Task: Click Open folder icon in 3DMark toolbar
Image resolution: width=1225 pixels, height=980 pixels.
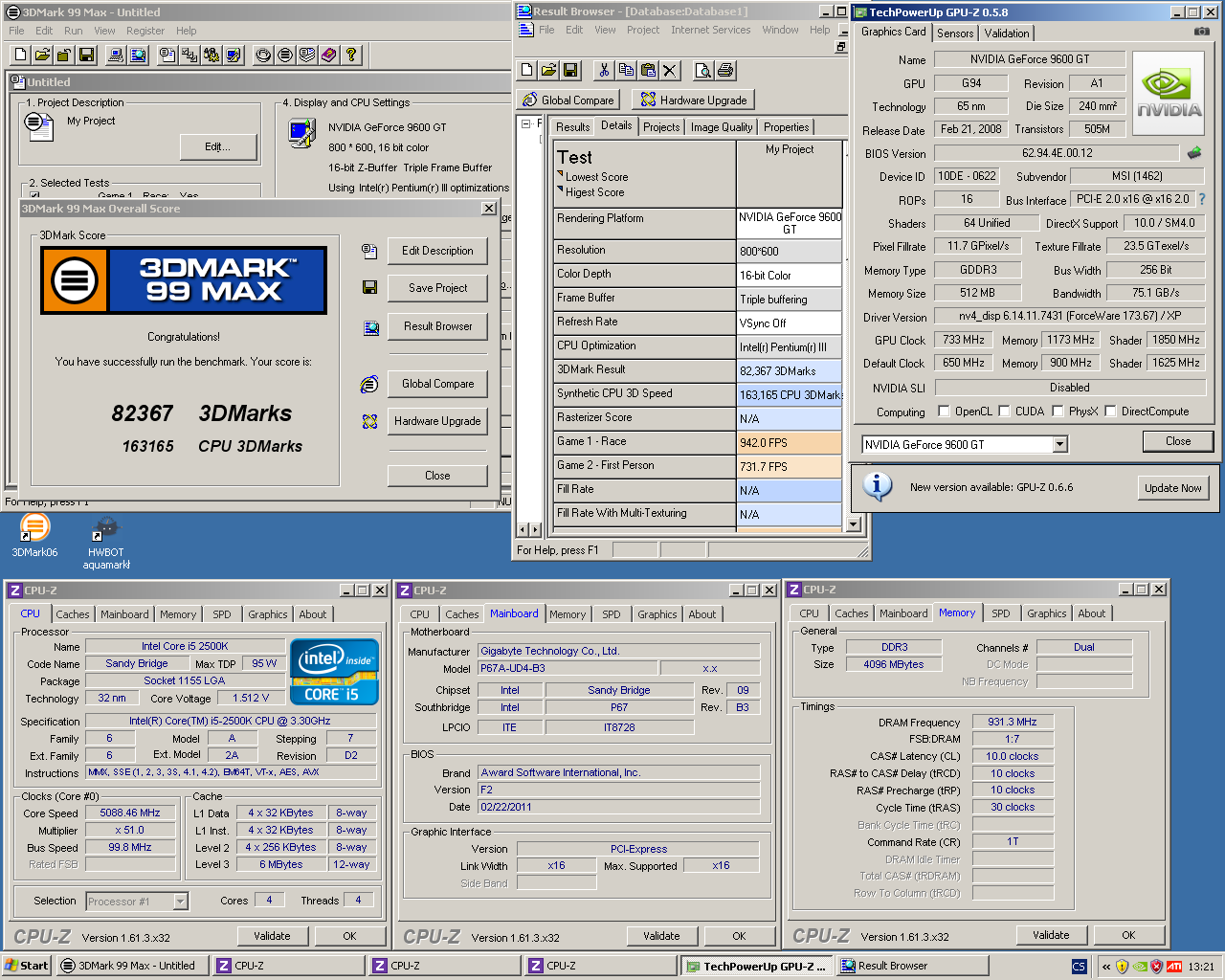Action: click(x=42, y=56)
